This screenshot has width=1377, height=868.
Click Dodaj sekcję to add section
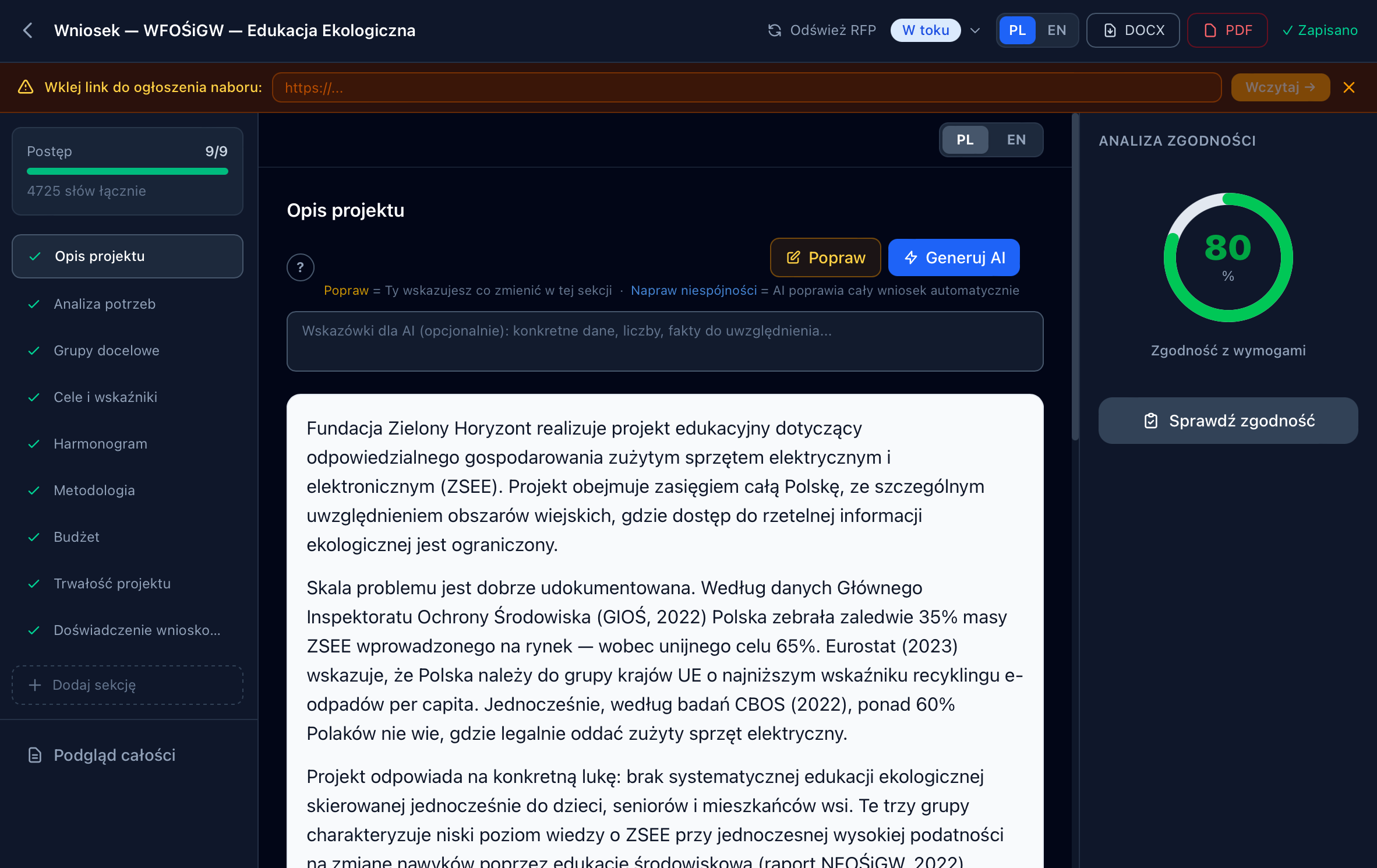[x=128, y=685]
